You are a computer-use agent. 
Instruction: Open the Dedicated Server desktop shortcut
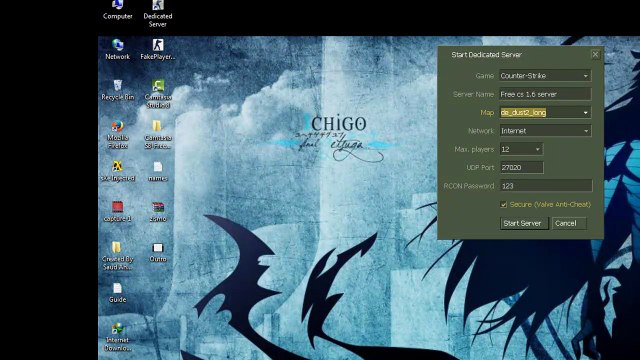point(158,13)
